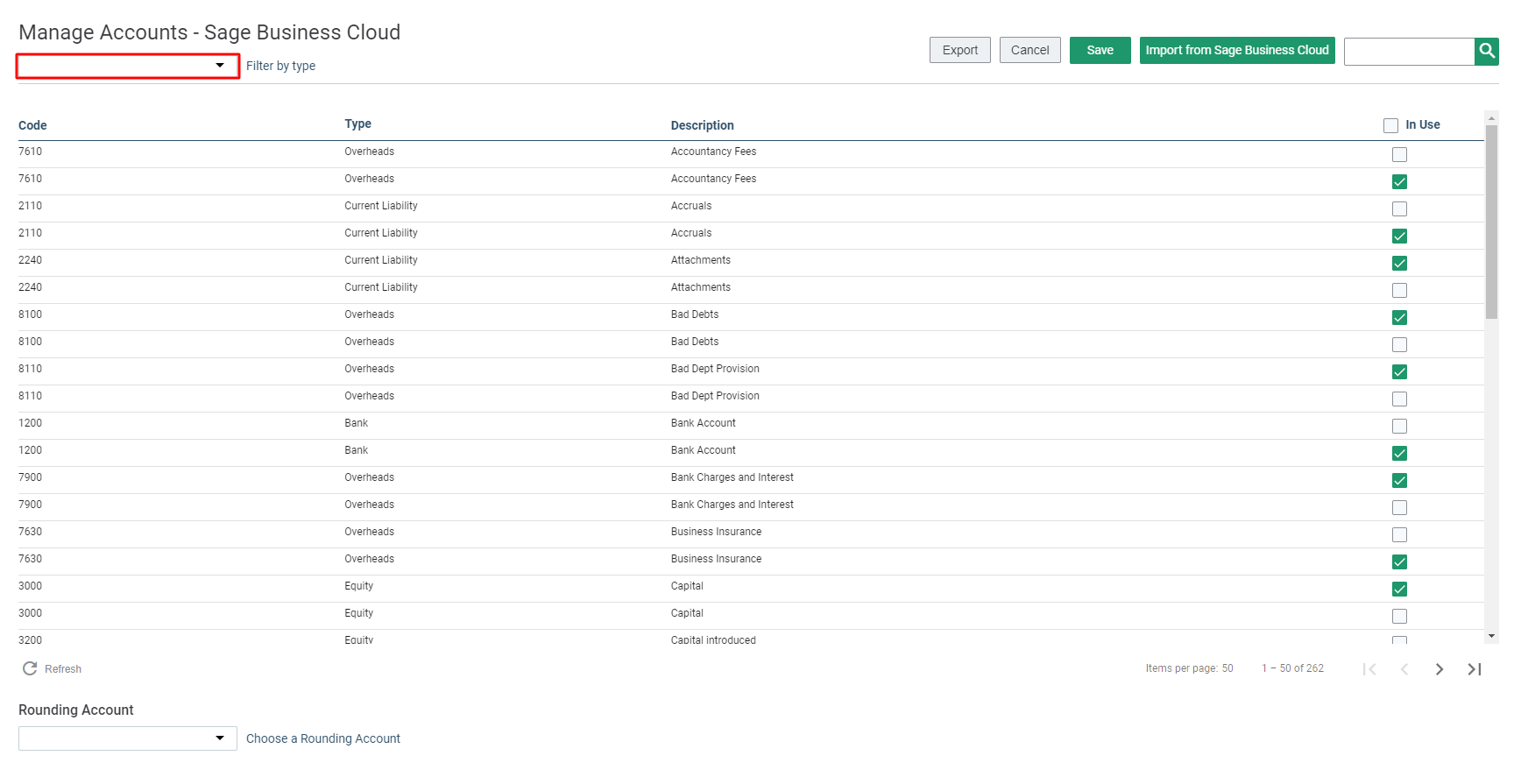Uncheck In Use for first 8100 Bad Debts row
Screen dimensions: 1521x784
[1399, 318]
